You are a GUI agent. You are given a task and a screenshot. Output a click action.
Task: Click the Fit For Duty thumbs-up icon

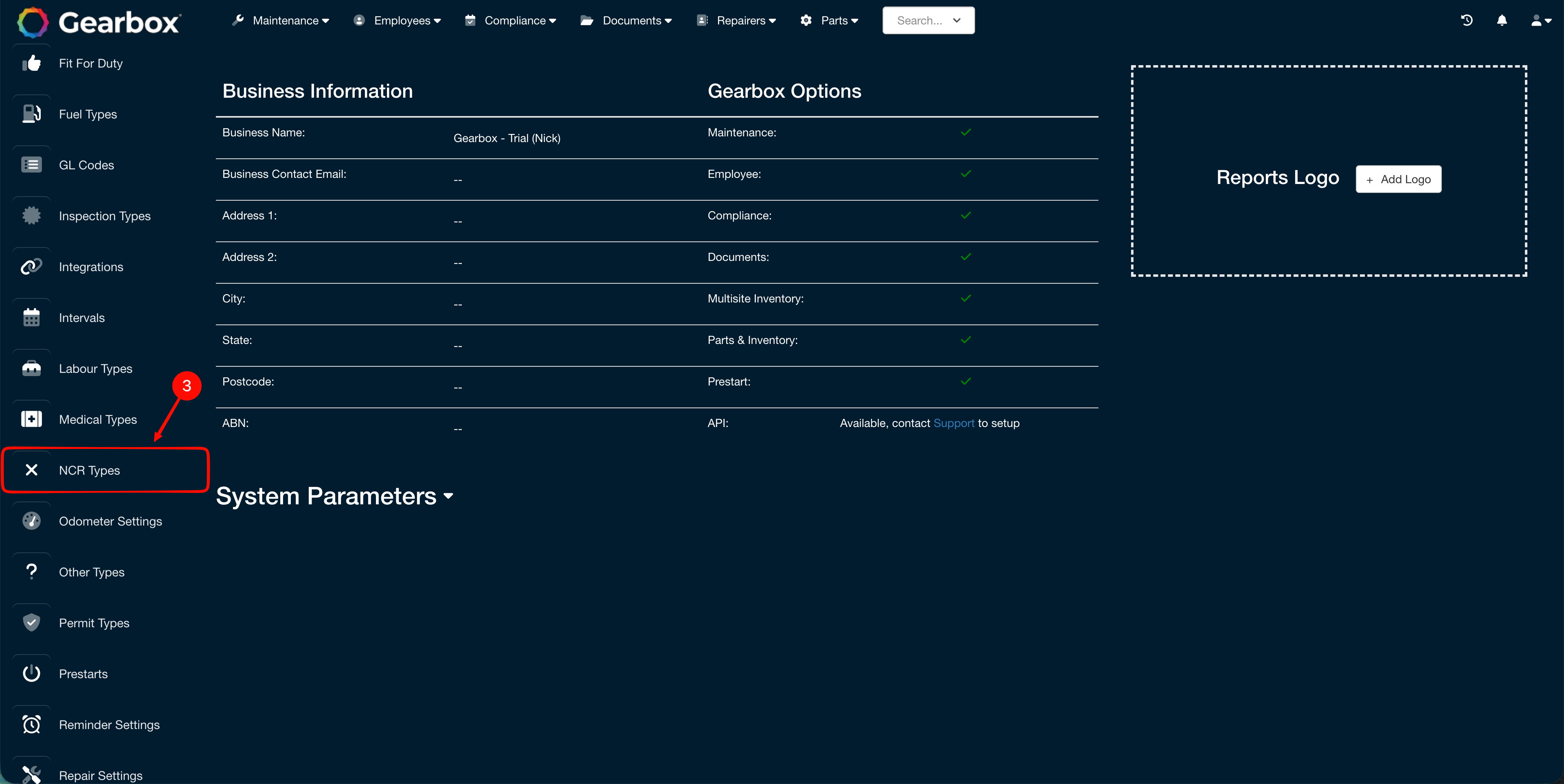(32, 63)
